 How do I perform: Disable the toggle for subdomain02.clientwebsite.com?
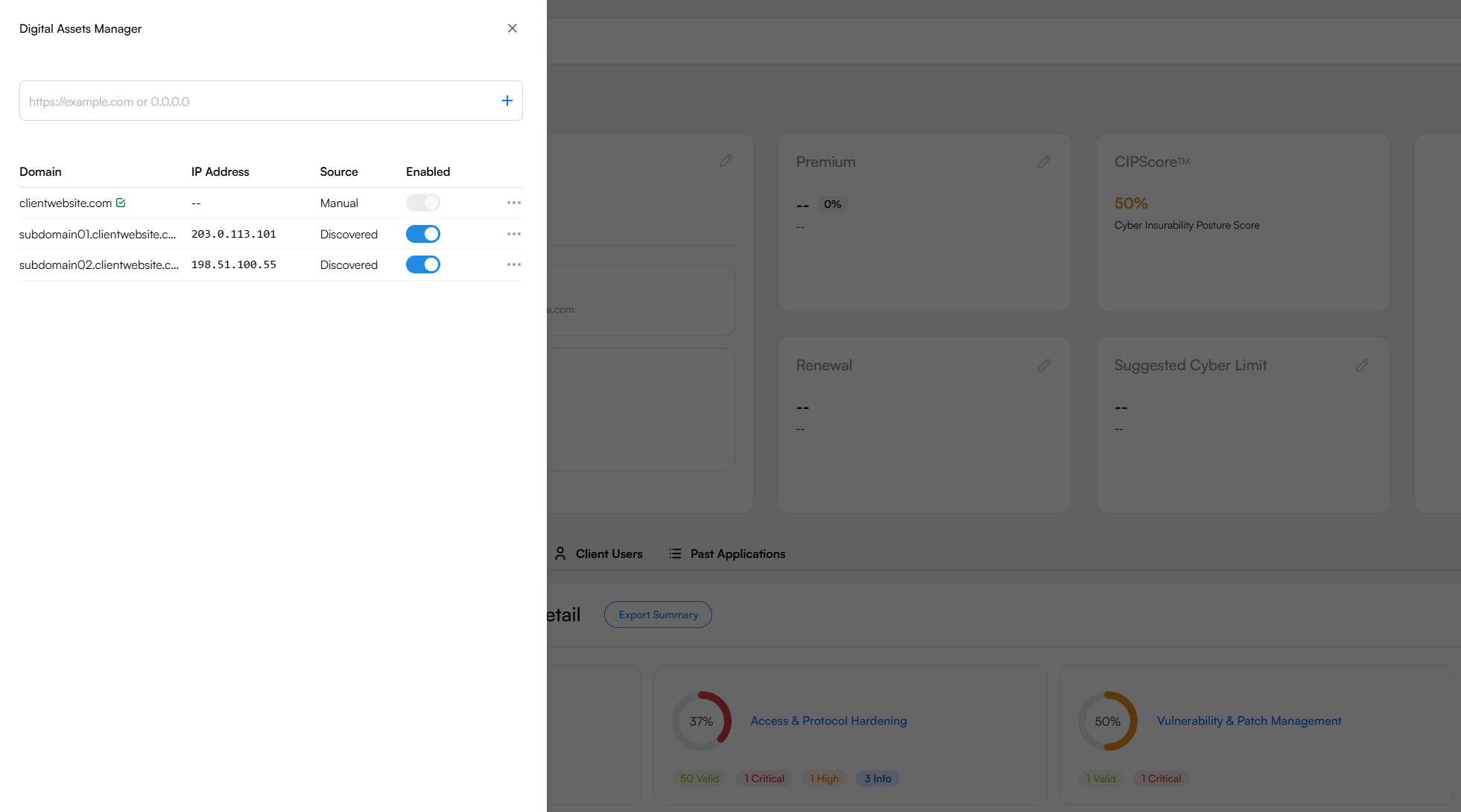[x=423, y=264]
